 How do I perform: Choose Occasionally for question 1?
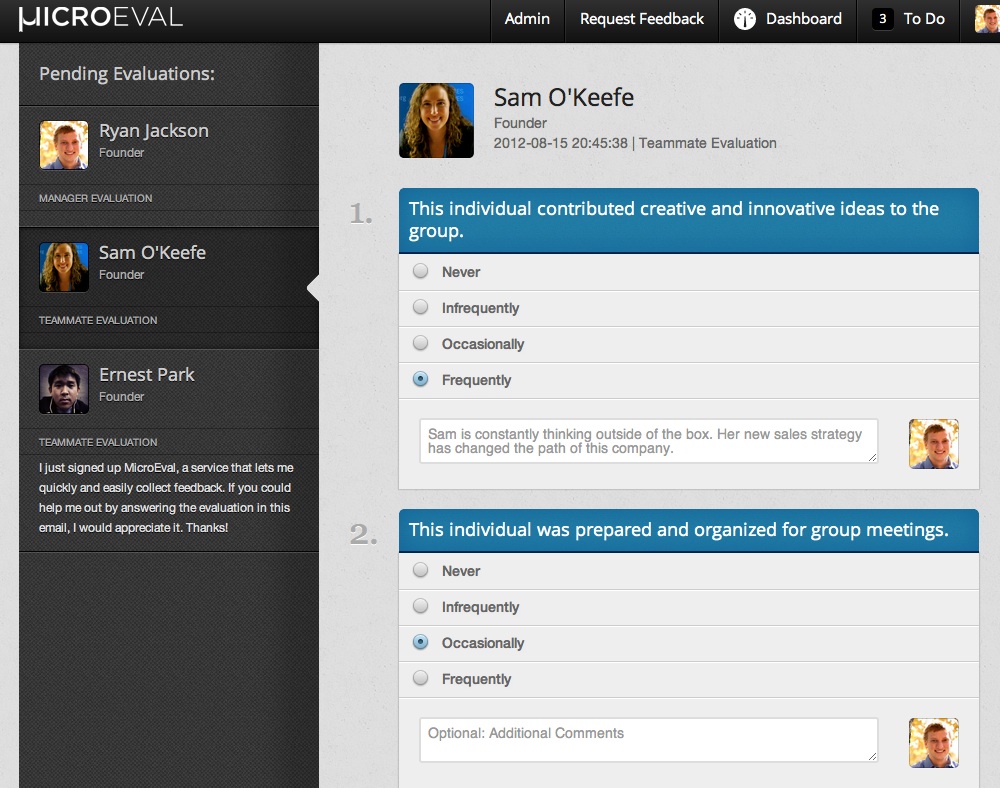[421, 343]
